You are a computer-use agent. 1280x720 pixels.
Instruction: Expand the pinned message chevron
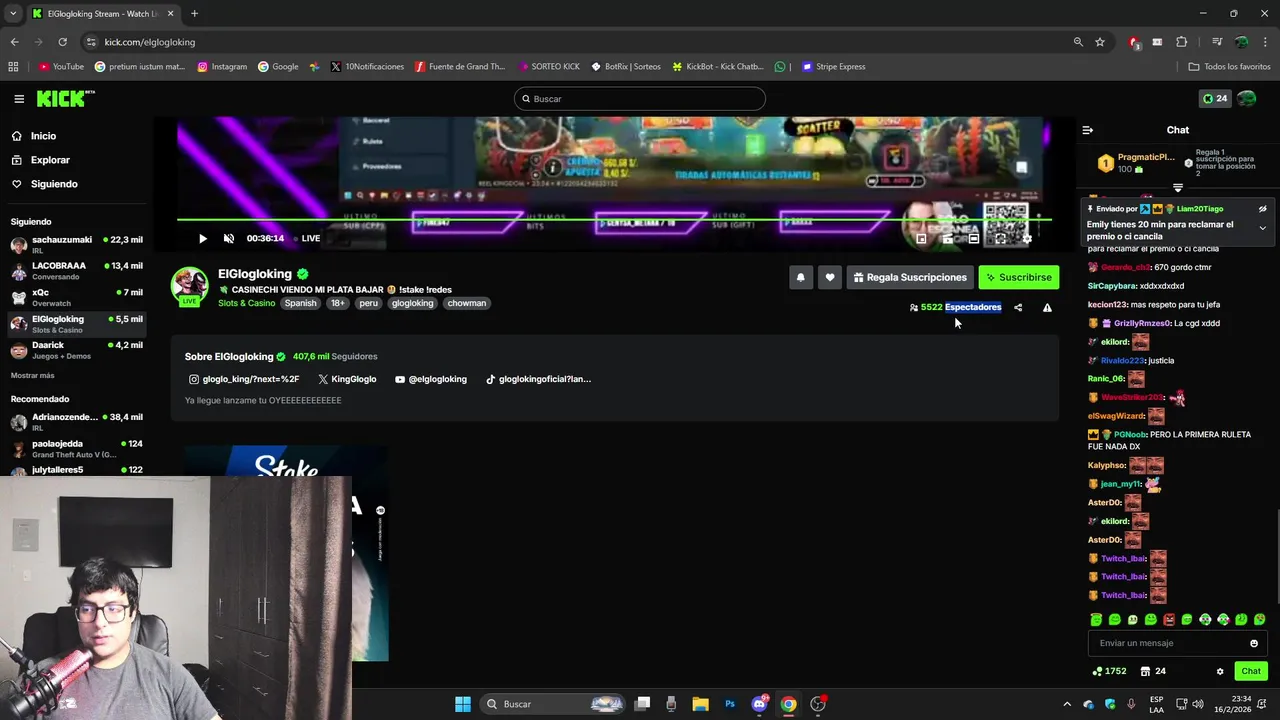(x=1262, y=228)
